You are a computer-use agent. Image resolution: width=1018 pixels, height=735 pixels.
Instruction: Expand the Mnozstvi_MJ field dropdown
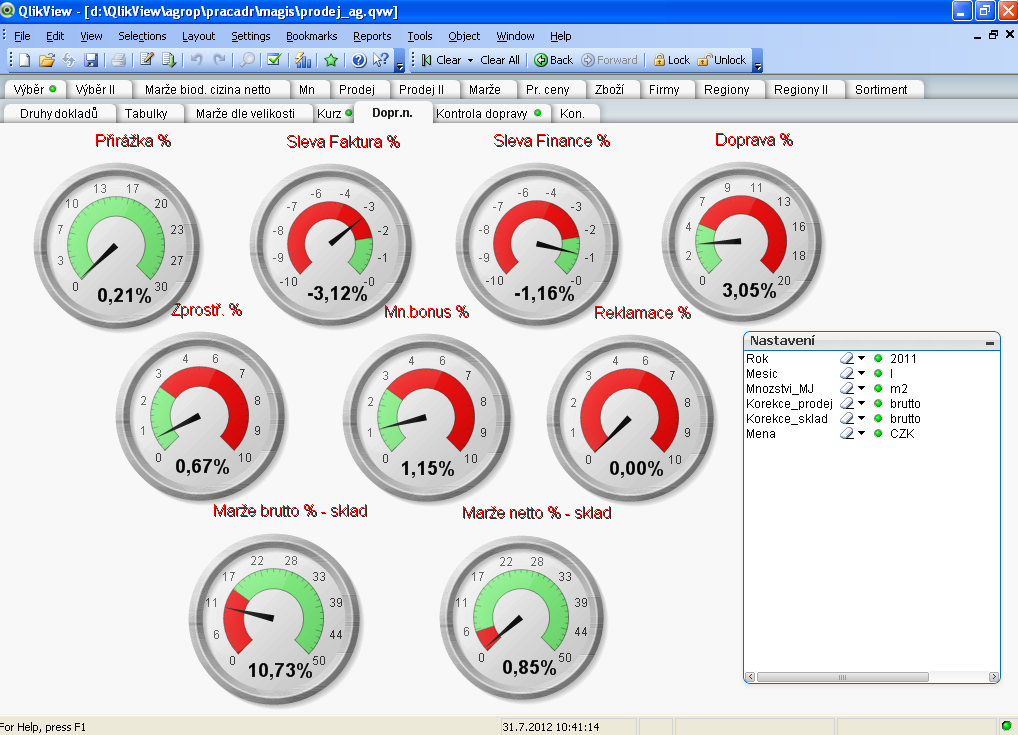point(862,388)
